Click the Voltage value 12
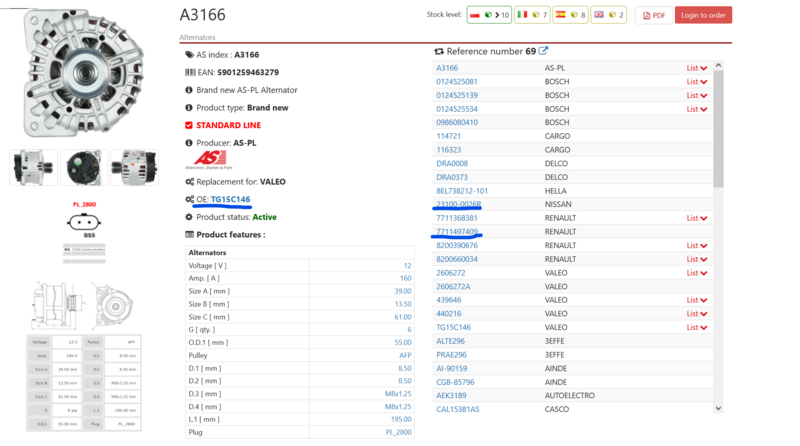Viewport: 800px width, 446px height. [408, 265]
